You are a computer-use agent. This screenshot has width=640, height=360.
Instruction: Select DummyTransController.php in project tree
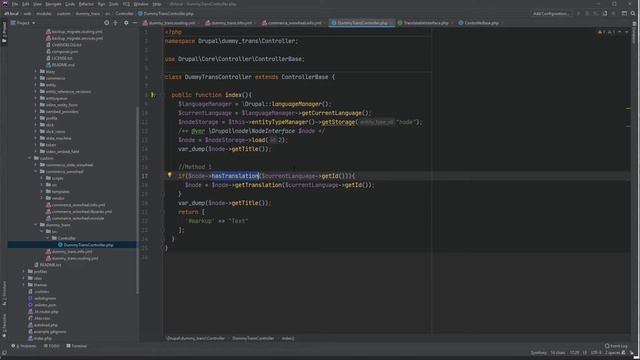click(x=88, y=245)
